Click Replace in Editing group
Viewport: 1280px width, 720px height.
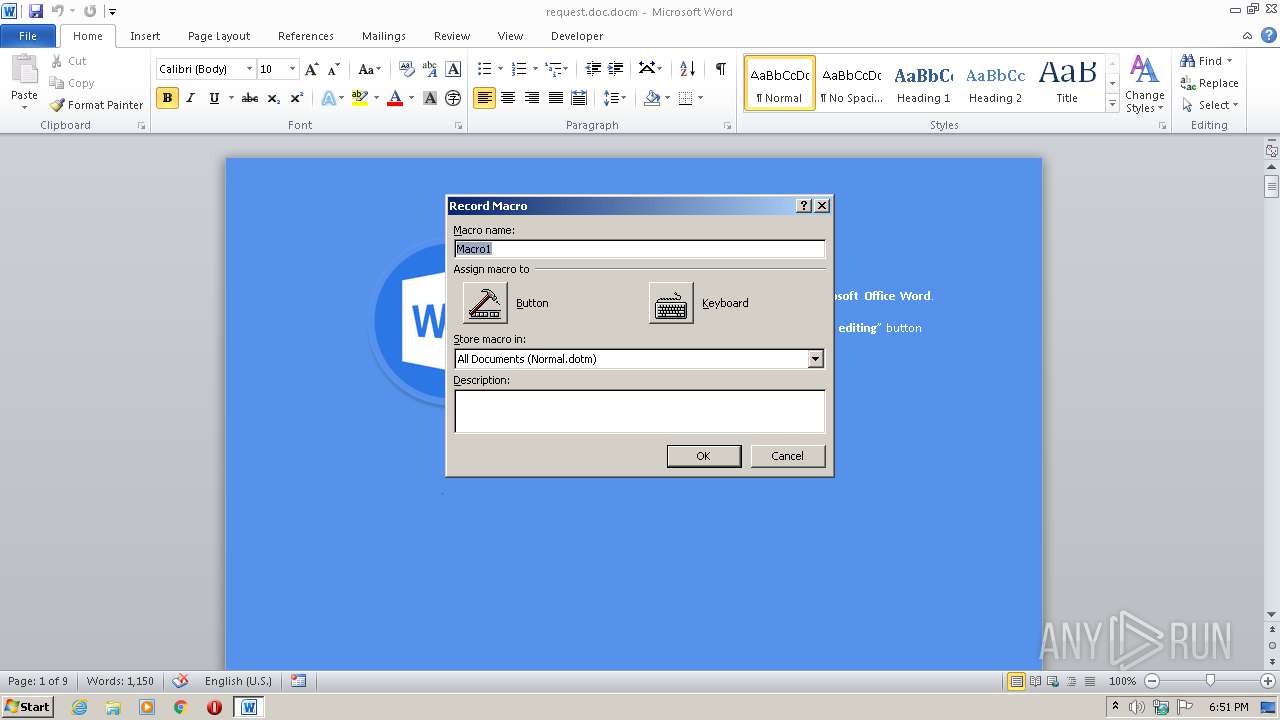coord(1209,83)
